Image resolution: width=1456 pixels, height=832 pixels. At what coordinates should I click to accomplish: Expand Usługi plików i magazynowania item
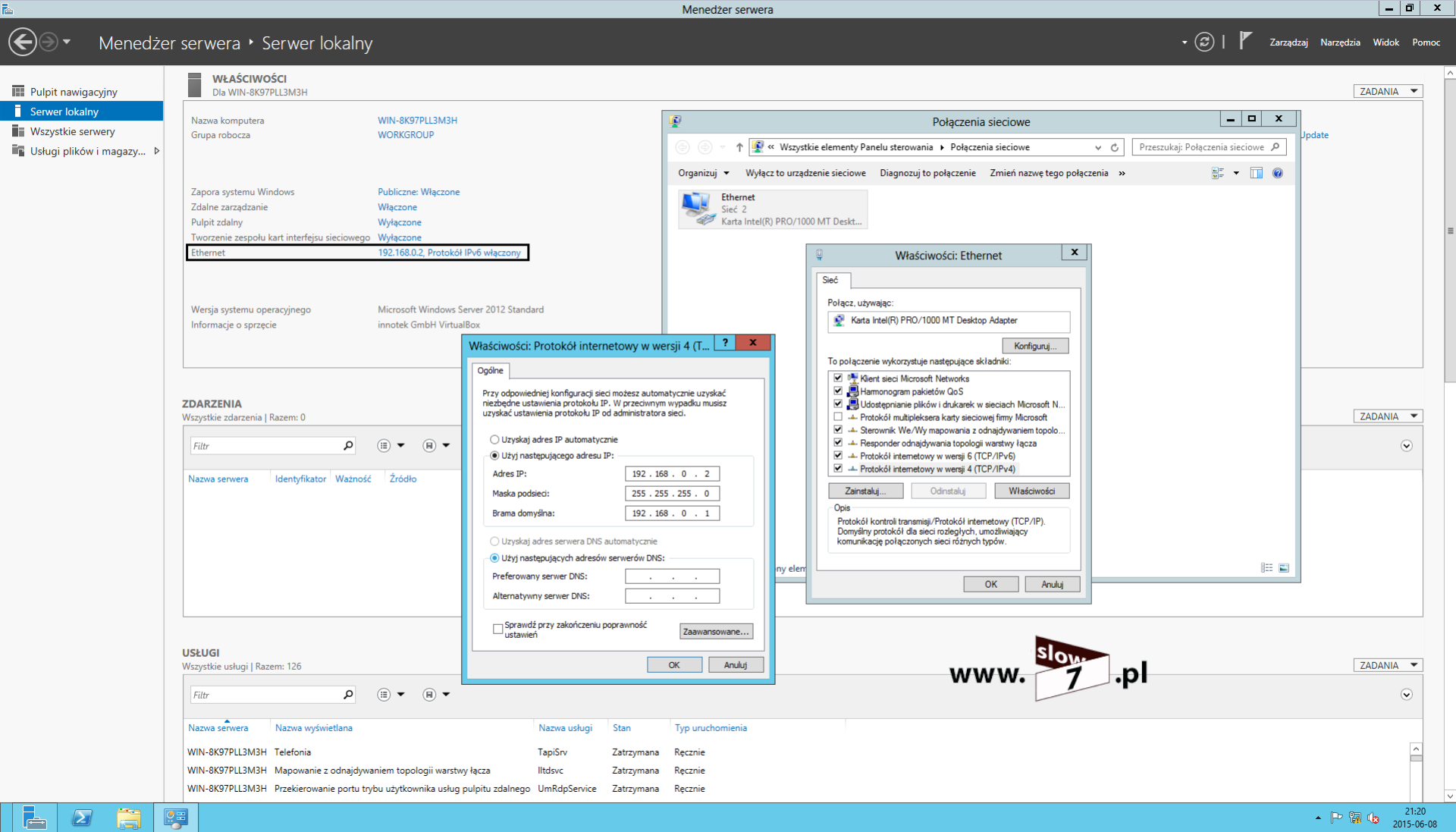pyautogui.click(x=157, y=151)
